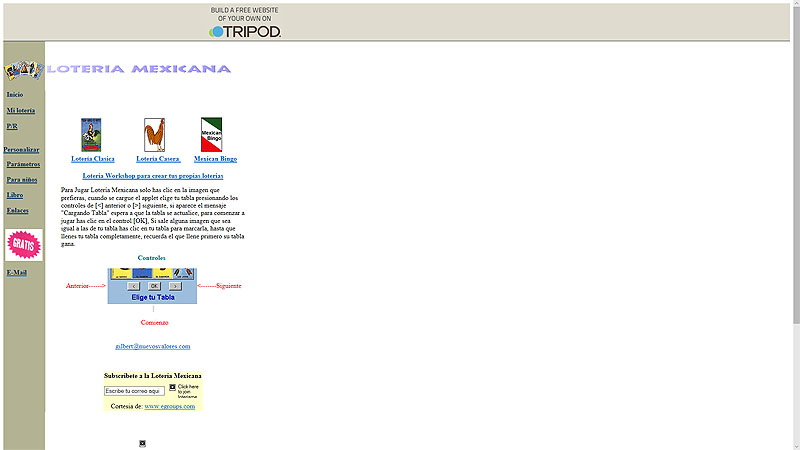Open the Para niños section
Screen dimensions: 800x450
(x=23, y=180)
